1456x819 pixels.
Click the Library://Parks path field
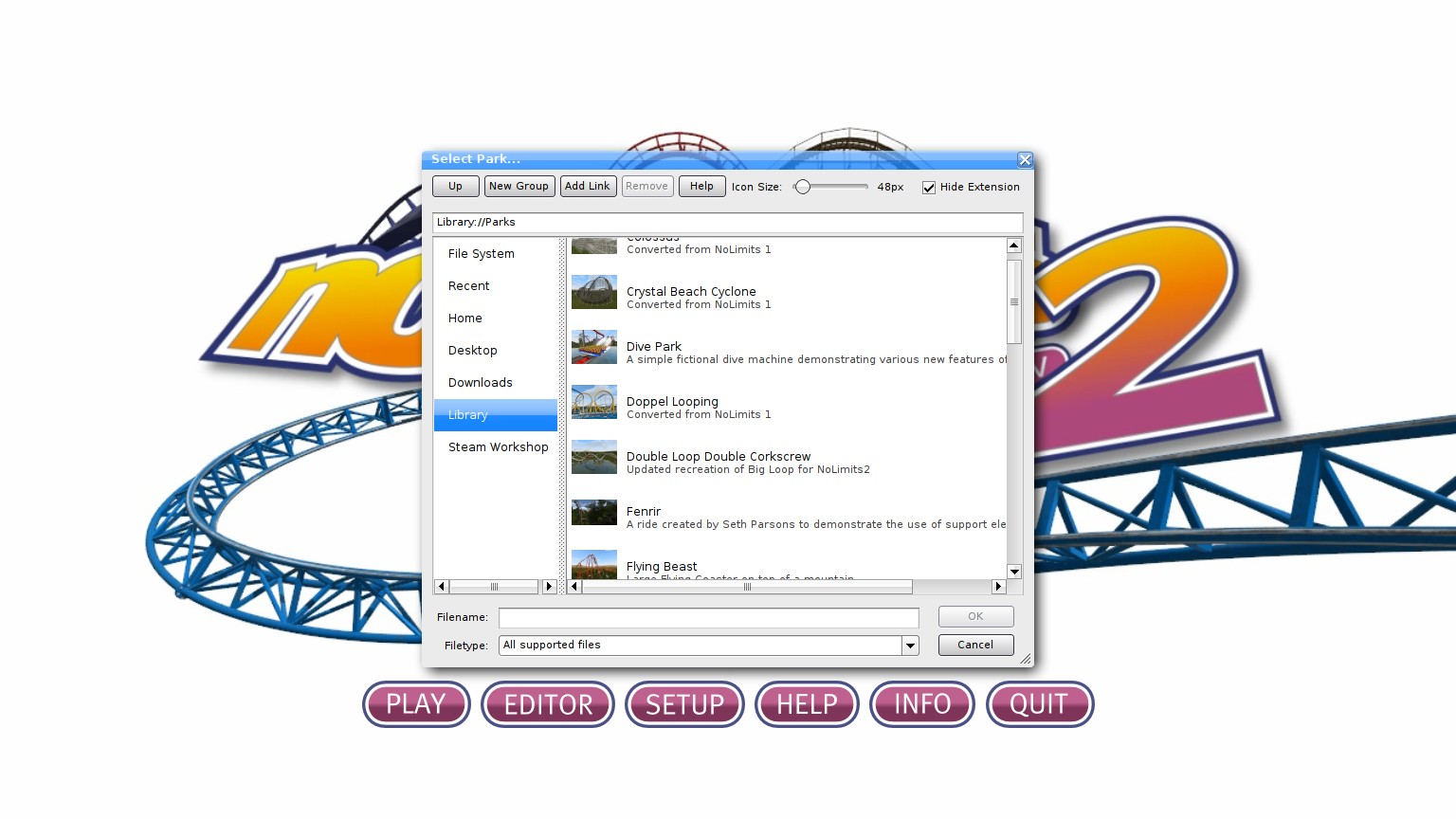click(728, 223)
